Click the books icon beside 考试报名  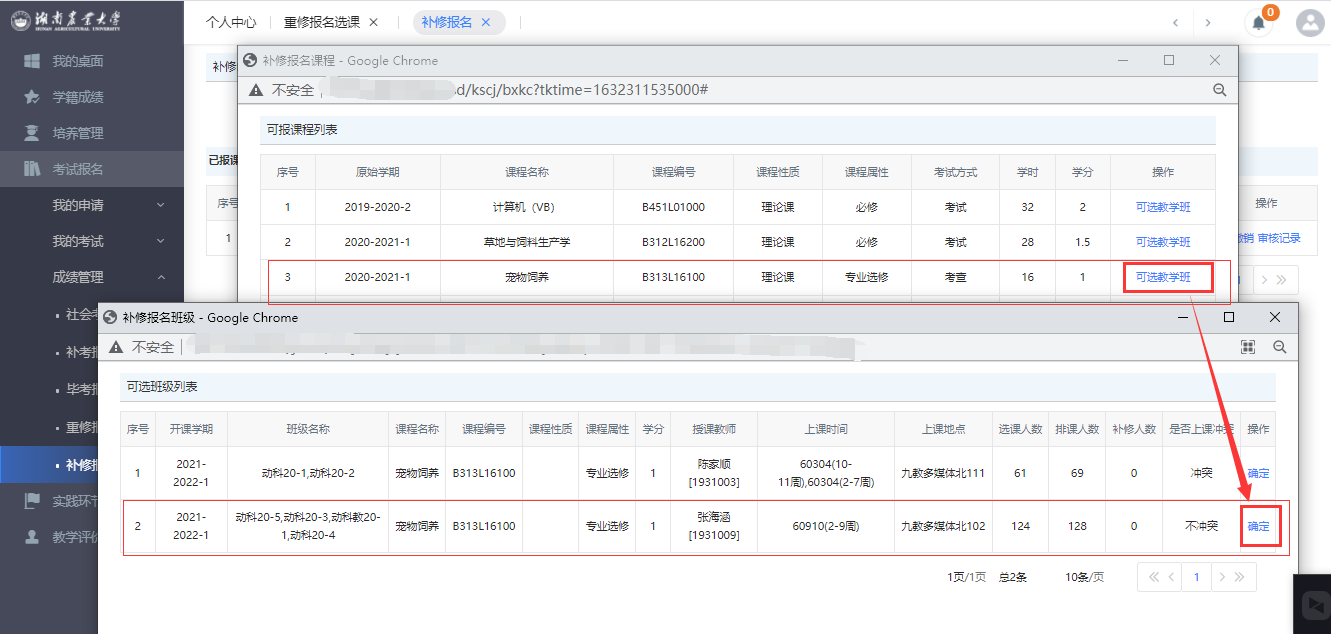31,169
